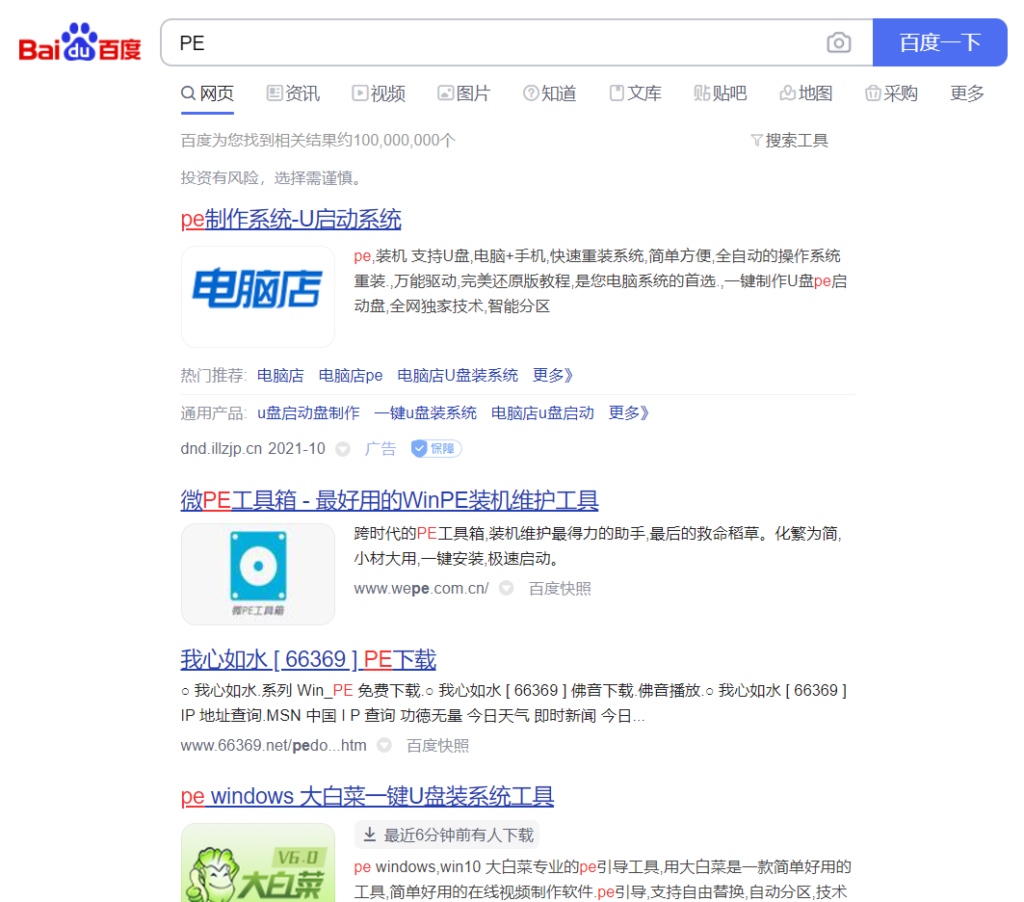The image size is (1024, 902).
Task: Click the www.wepe.com.cn/ URL
Action: click(421, 588)
